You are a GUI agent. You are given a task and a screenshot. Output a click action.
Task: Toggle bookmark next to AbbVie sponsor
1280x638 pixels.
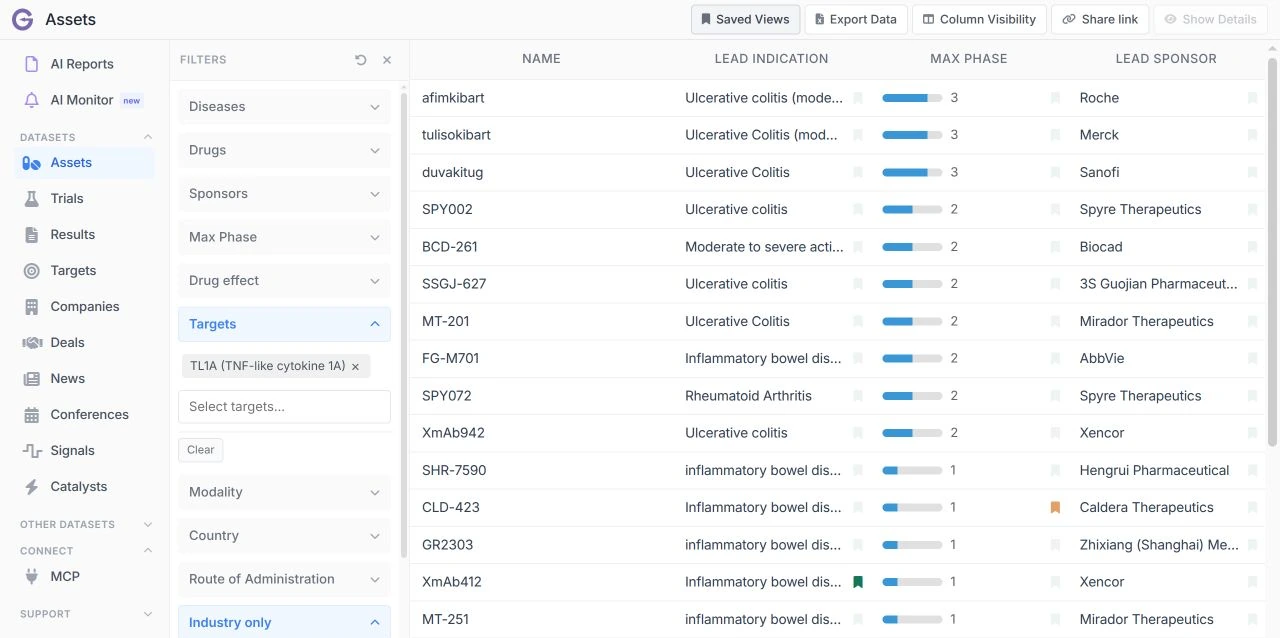point(1252,359)
